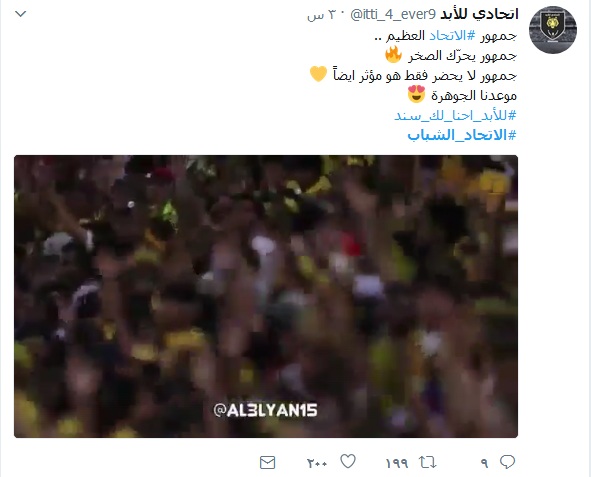The width and height of the screenshot is (591, 477).
Task: Click the yellow heart emoji
Action: click(318, 74)
